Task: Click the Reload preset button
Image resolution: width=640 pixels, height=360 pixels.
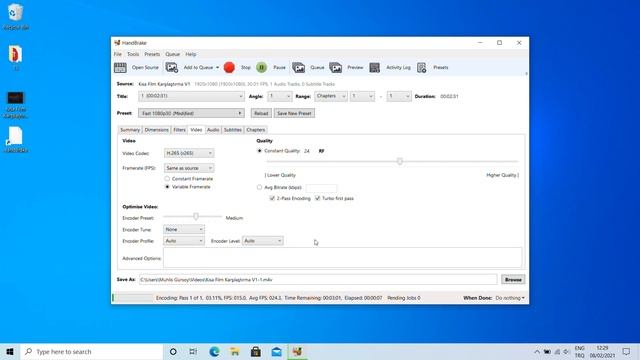Action: click(261, 113)
